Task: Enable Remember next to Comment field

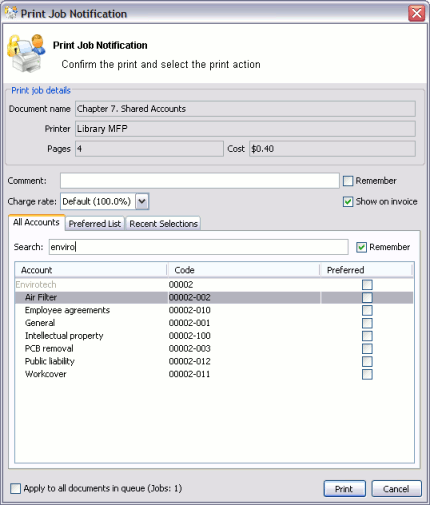Action: (x=348, y=181)
